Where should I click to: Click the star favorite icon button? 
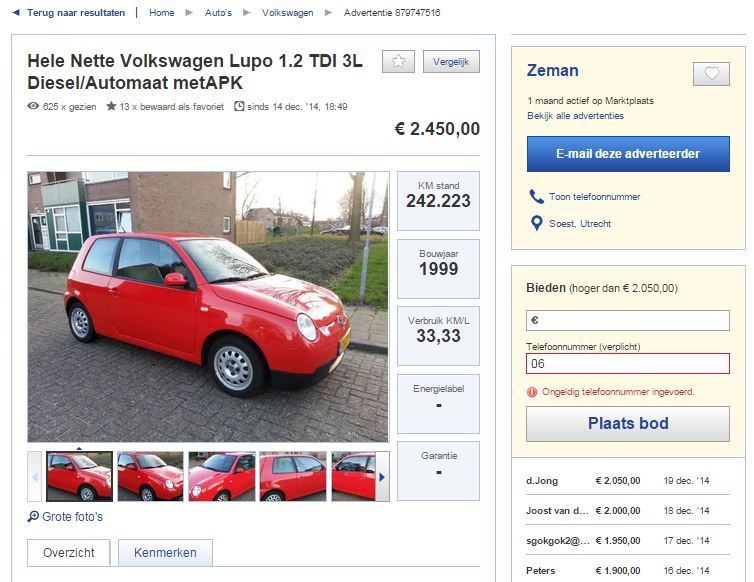[x=398, y=62]
